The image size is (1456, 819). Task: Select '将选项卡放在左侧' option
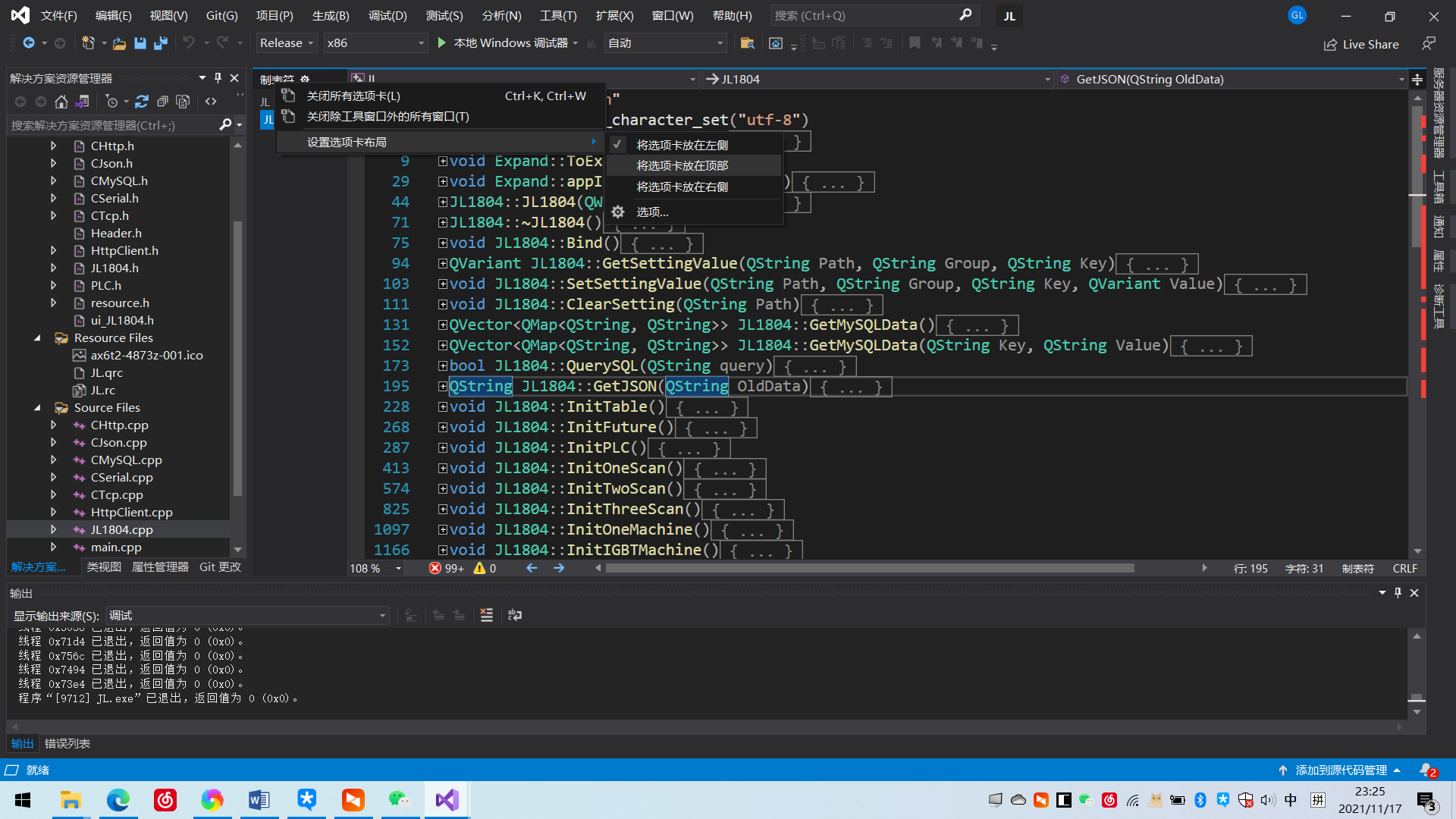click(x=682, y=144)
